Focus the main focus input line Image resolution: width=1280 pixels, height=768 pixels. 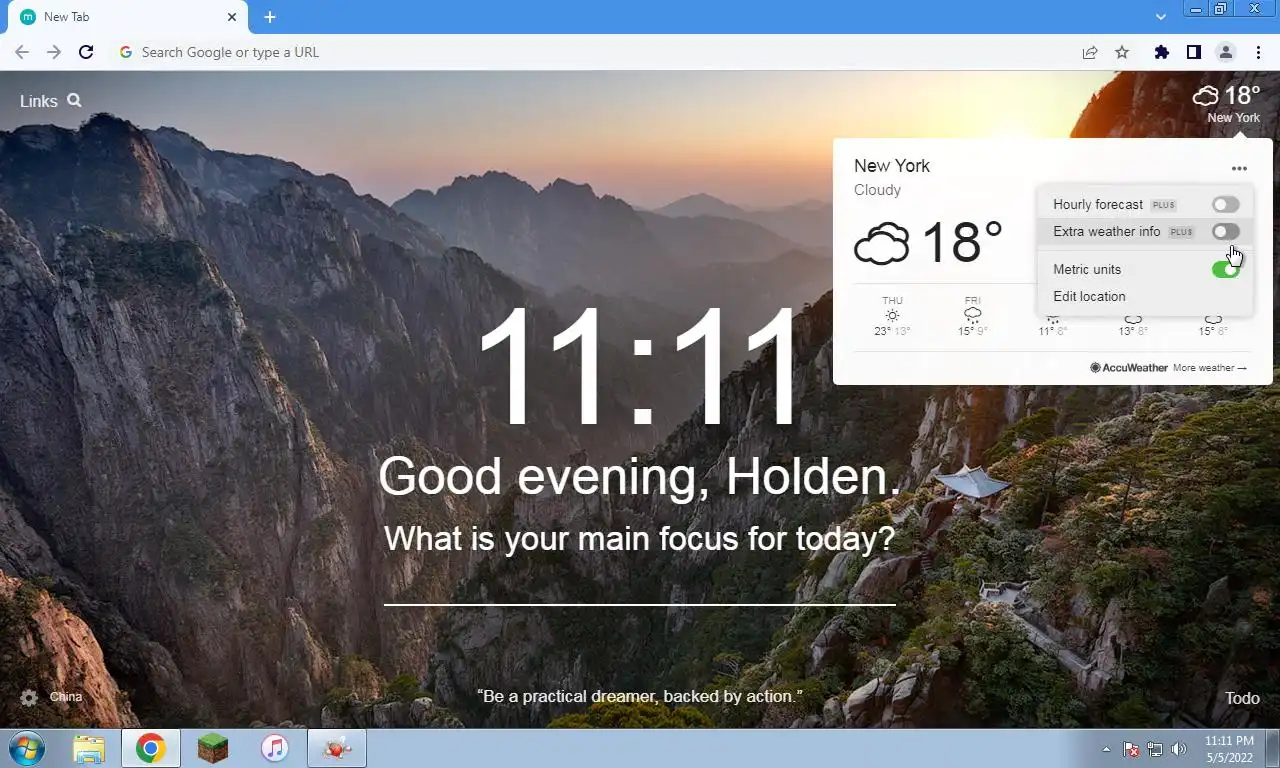pyautogui.click(x=639, y=588)
